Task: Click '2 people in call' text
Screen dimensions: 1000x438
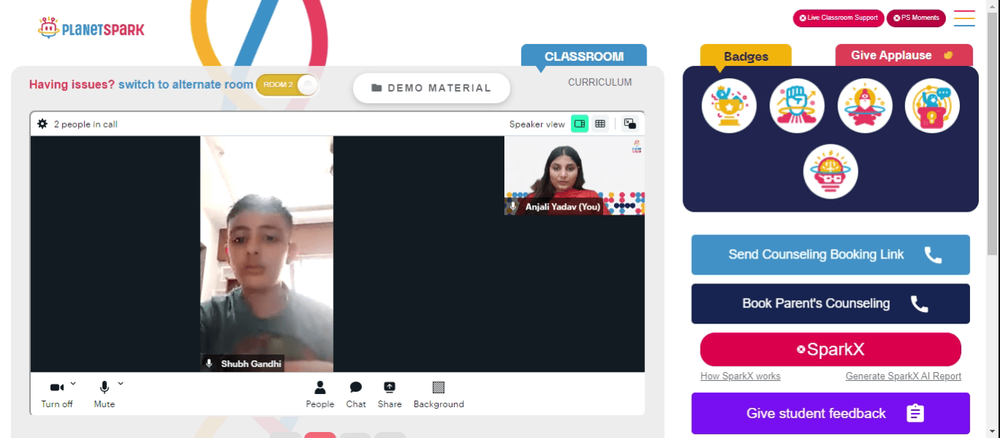Action: point(85,124)
